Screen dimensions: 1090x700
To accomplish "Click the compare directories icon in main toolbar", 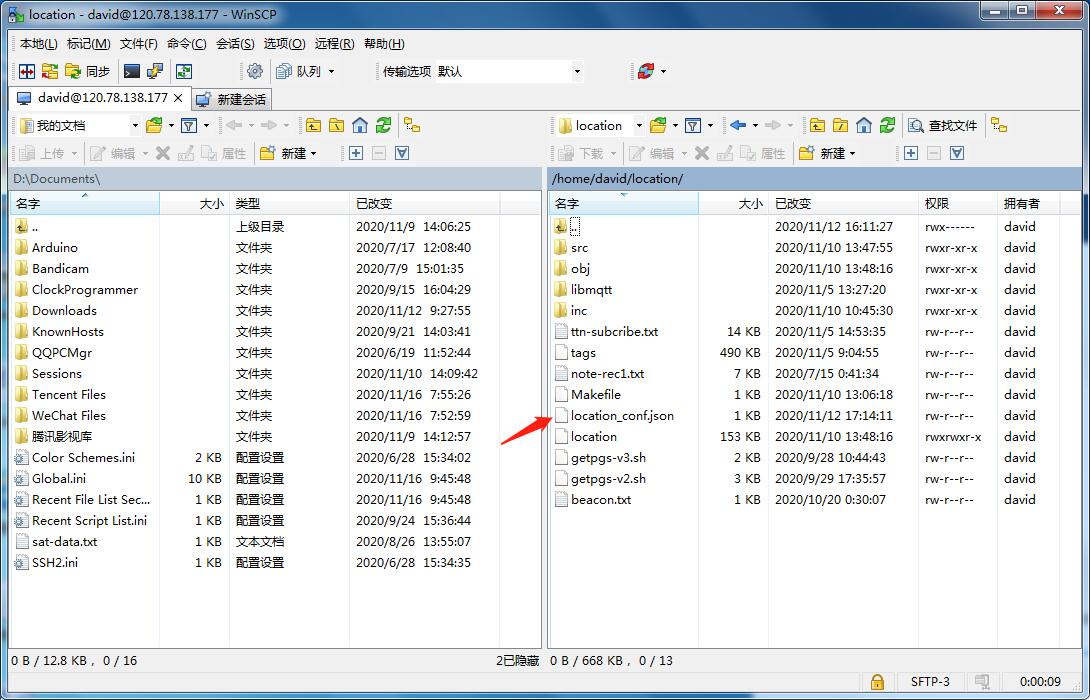I will coord(27,71).
